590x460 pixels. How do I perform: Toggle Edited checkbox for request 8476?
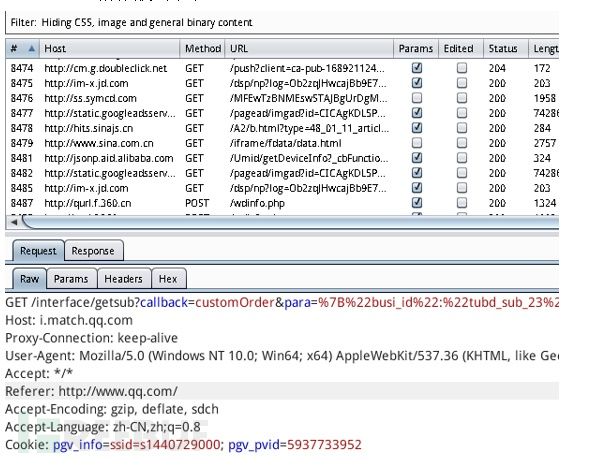point(462,98)
